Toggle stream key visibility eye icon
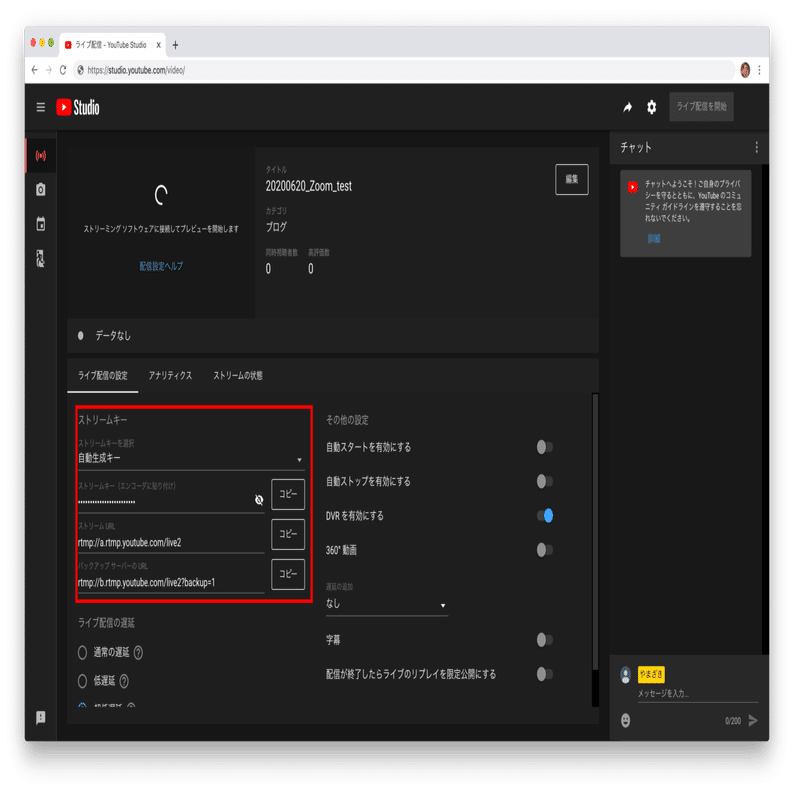 click(x=259, y=500)
